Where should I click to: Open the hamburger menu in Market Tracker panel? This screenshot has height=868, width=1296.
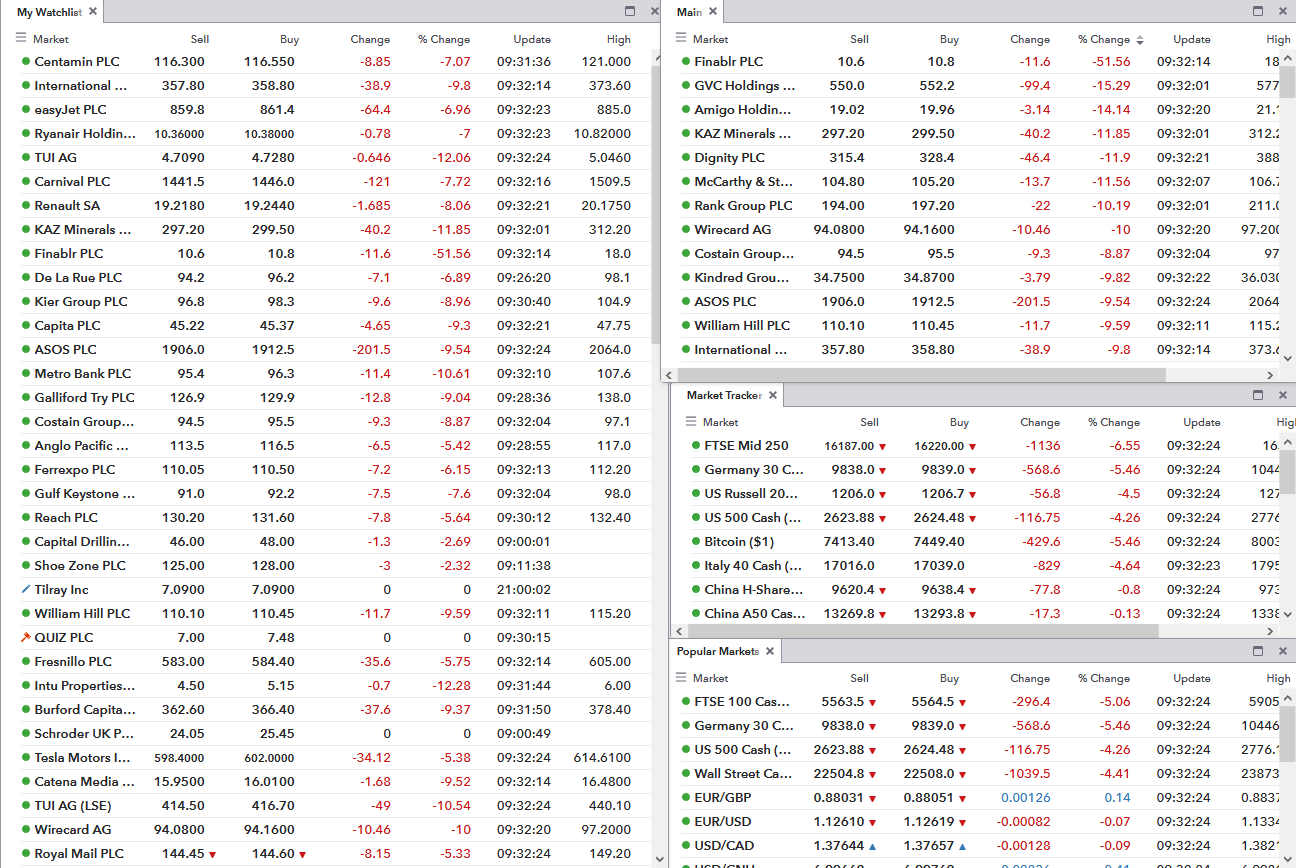click(x=691, y=421)
